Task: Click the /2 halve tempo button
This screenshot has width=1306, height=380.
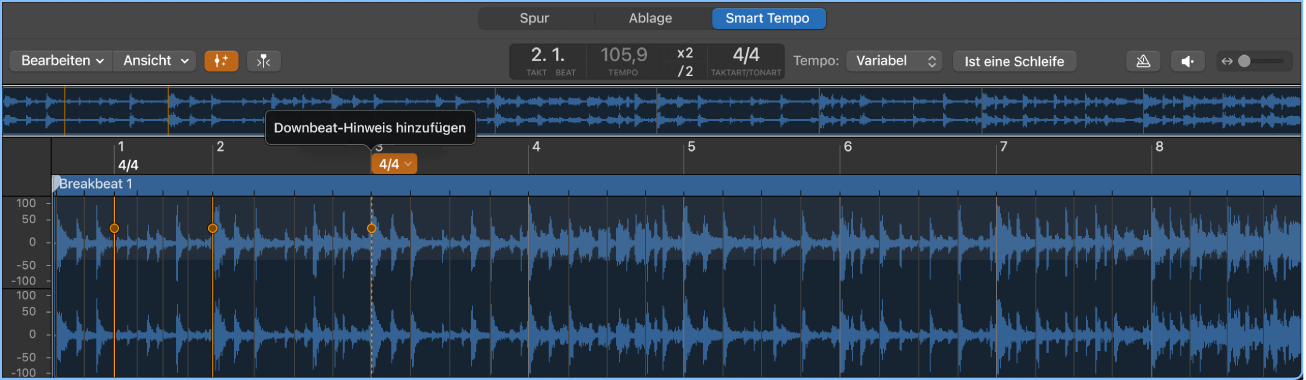Action: (x=685, y=71)
